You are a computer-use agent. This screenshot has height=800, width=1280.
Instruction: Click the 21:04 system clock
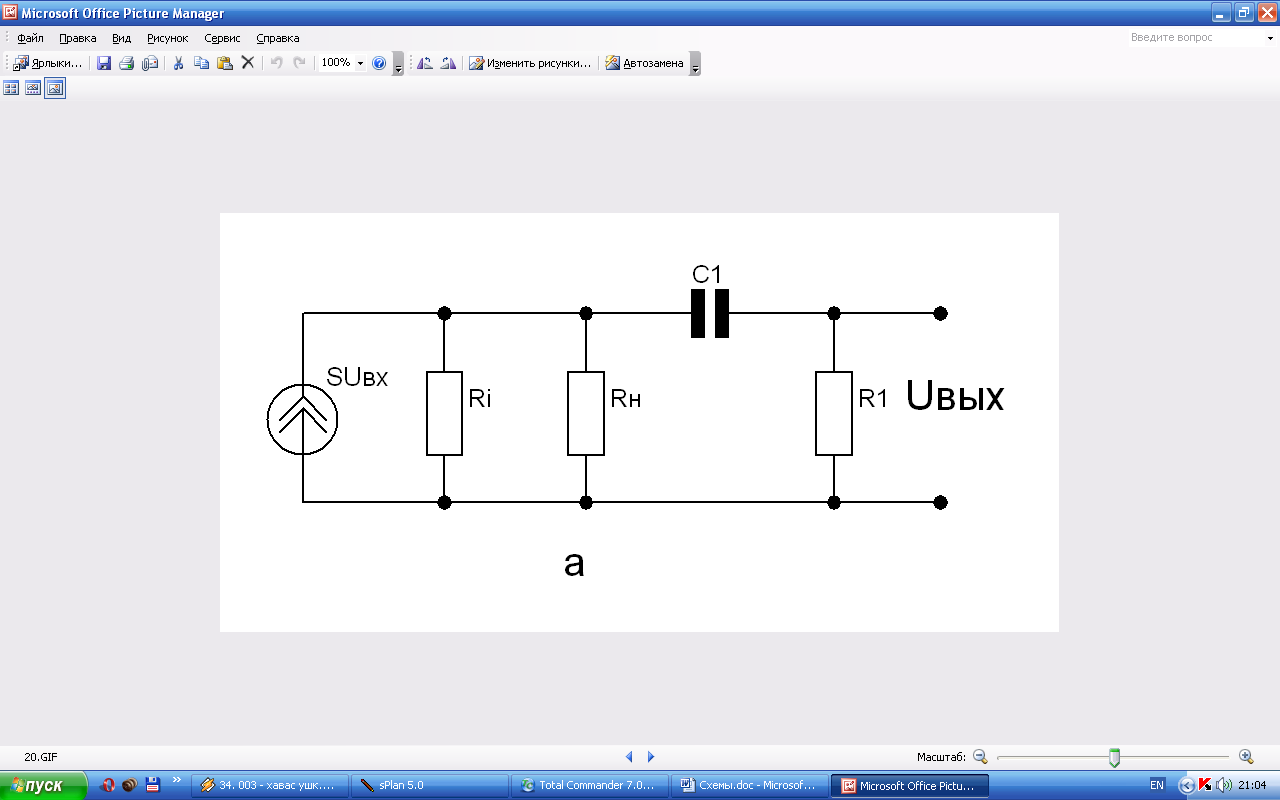coord(1253,786)
